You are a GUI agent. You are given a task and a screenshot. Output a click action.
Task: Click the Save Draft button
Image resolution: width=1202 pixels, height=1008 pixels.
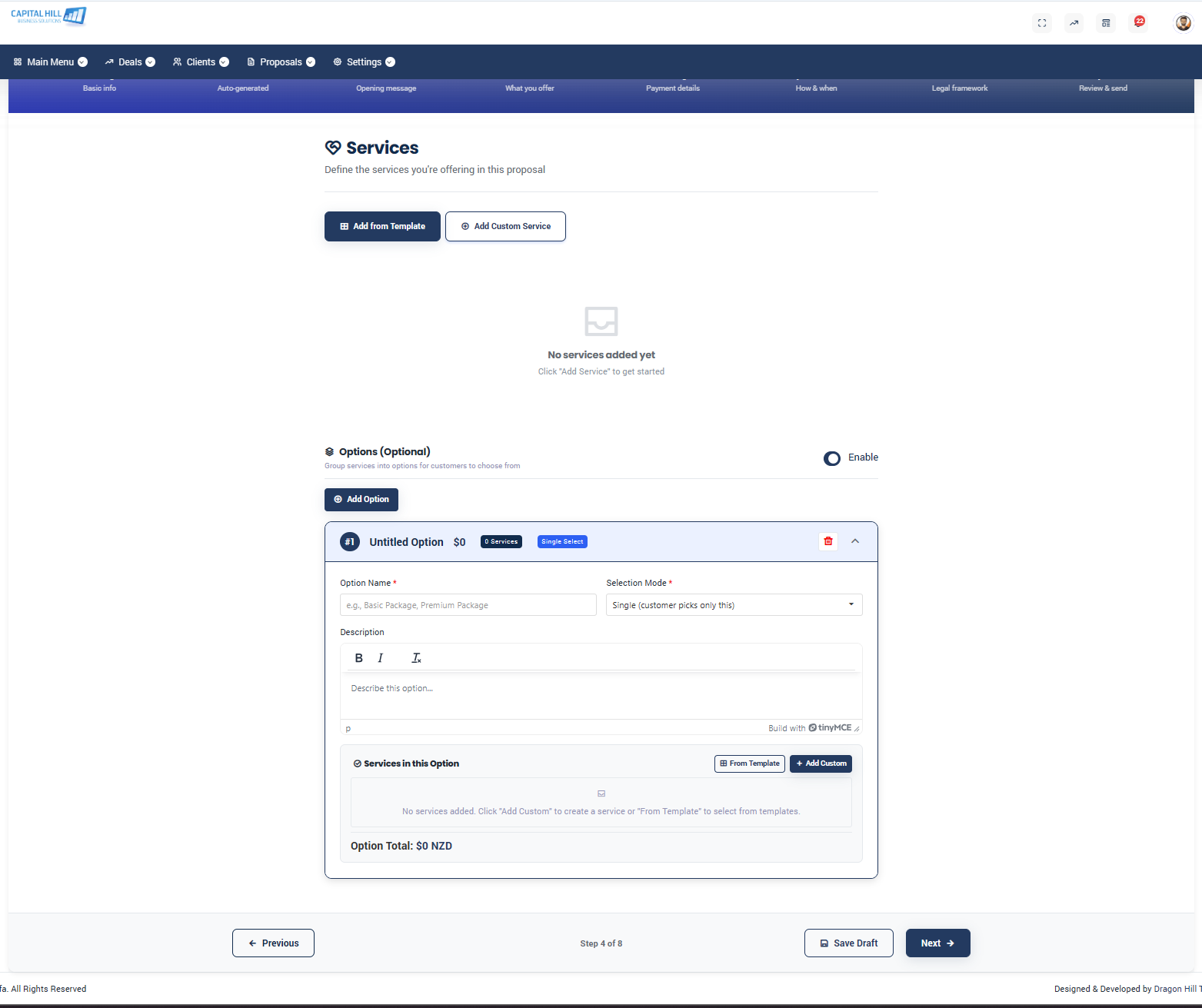pyautogui.click(x=849, y=943)
